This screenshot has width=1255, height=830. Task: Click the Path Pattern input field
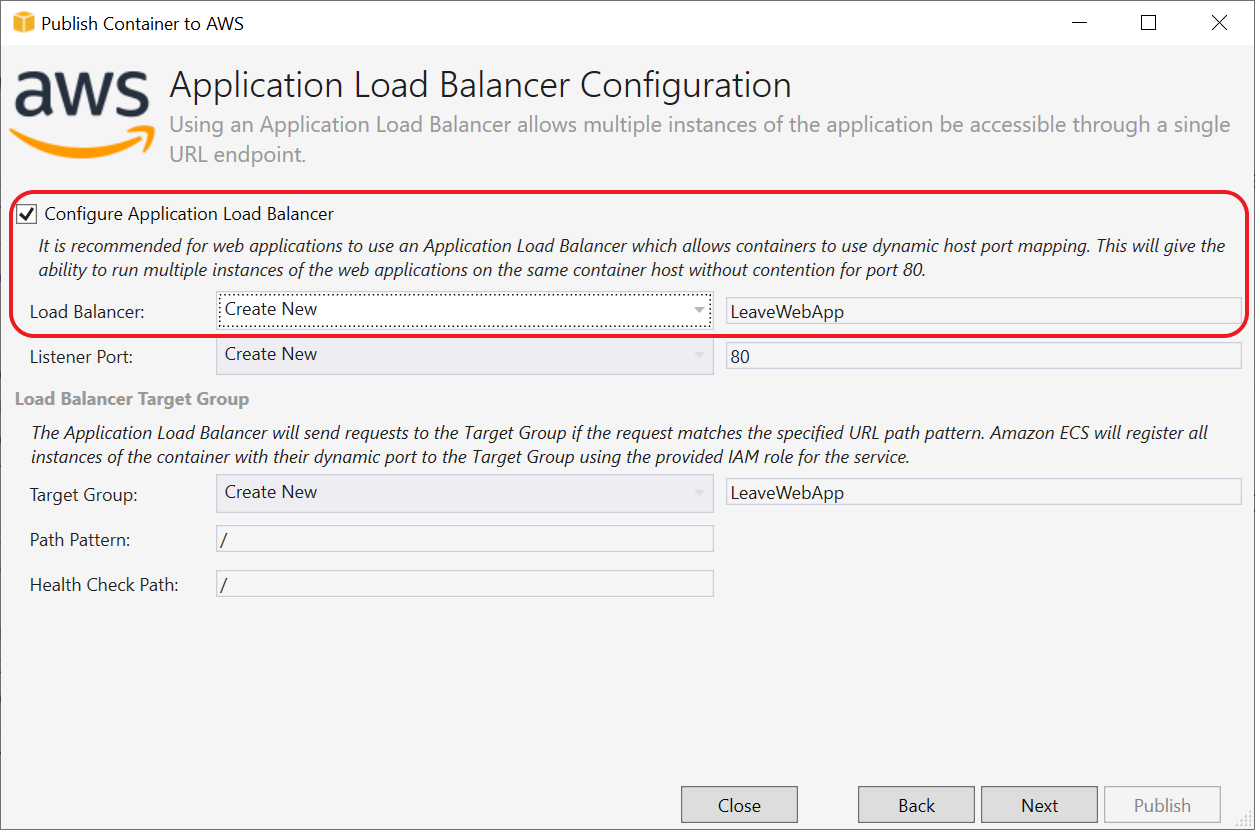[x=465, y=539]
